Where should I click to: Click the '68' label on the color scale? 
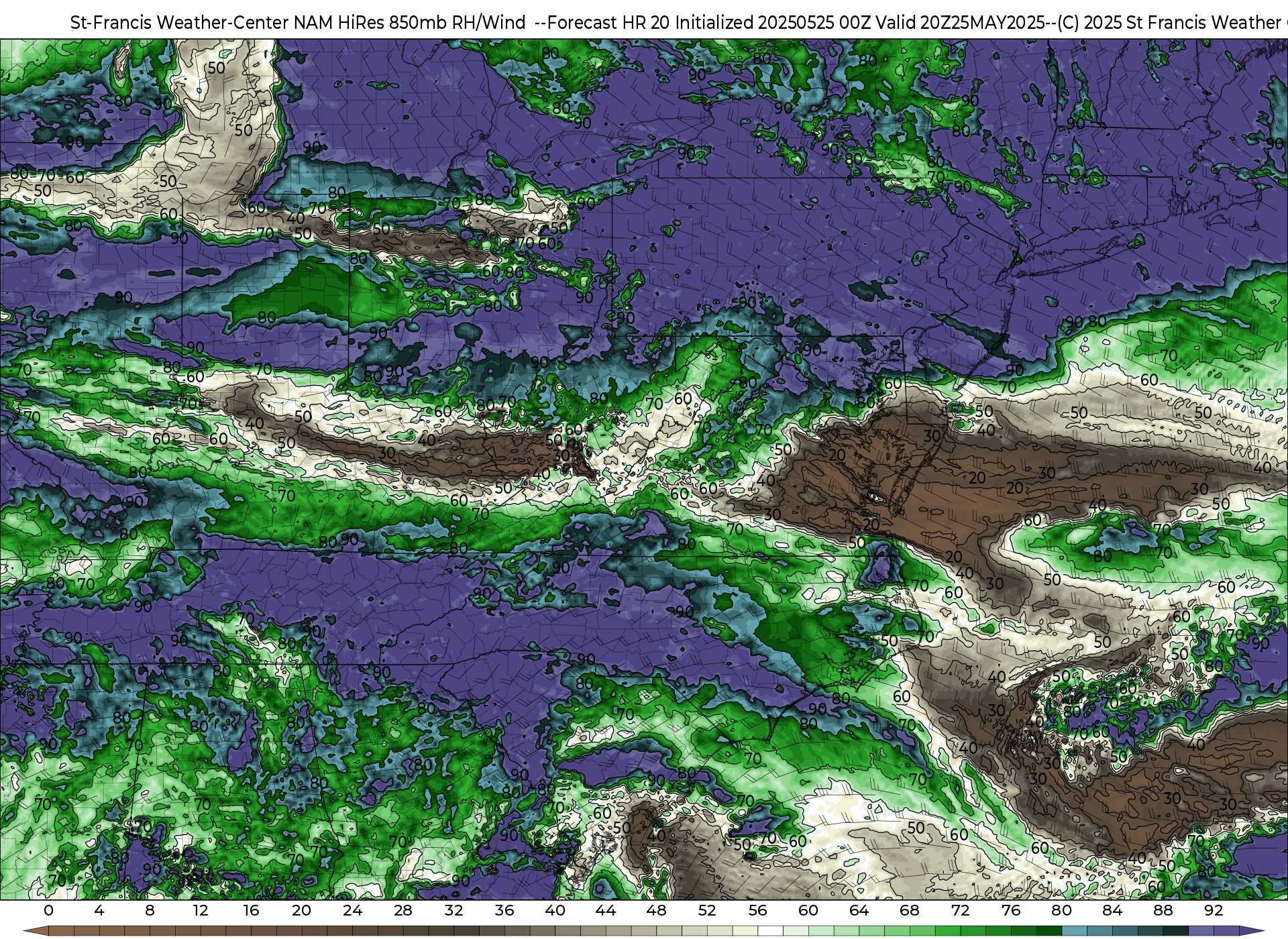point(910,910)
